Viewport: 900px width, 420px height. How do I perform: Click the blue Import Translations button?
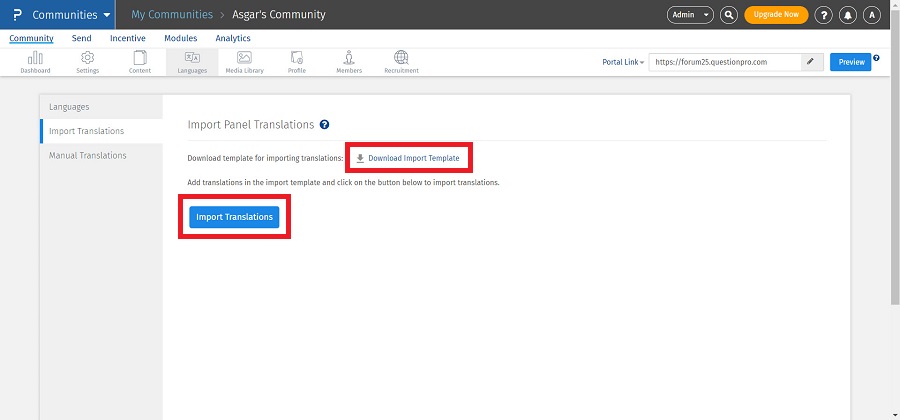click(x=234, y=217)
